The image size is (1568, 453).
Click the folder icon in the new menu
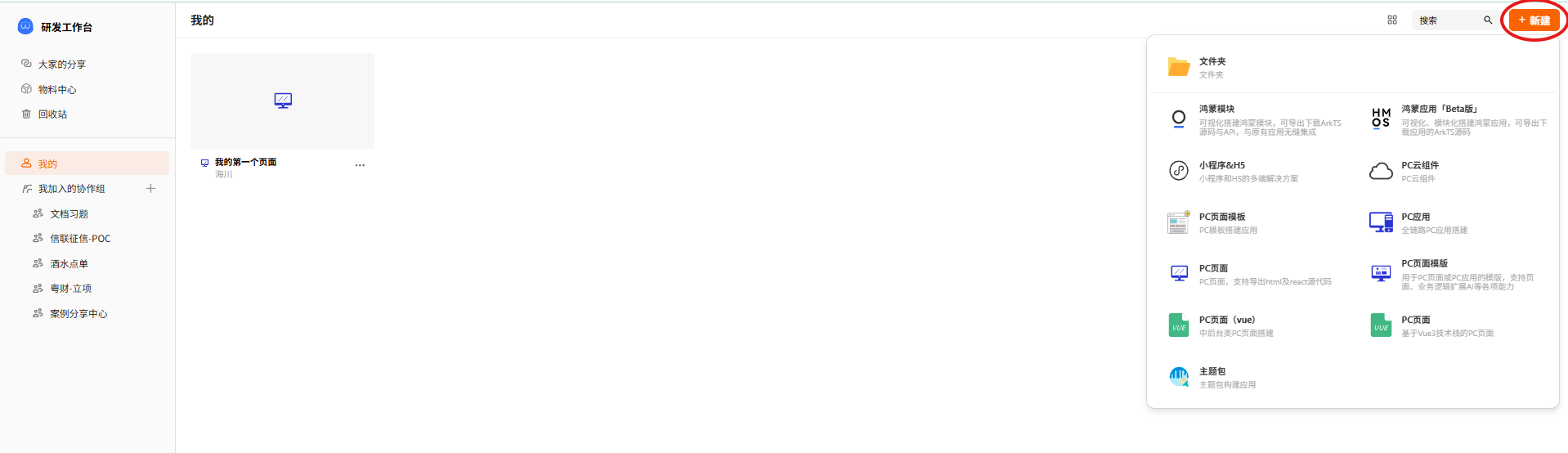click(1178, 67)
